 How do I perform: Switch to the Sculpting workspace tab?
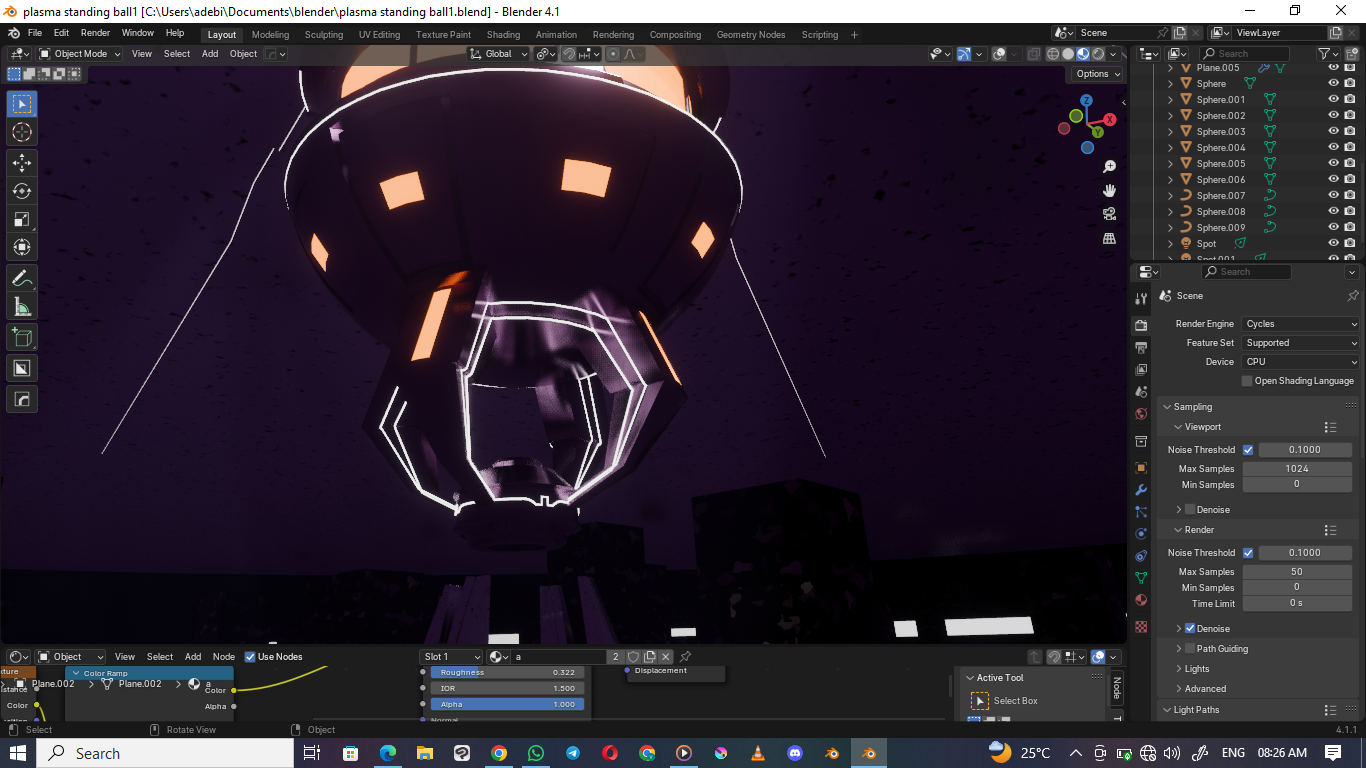323,34
